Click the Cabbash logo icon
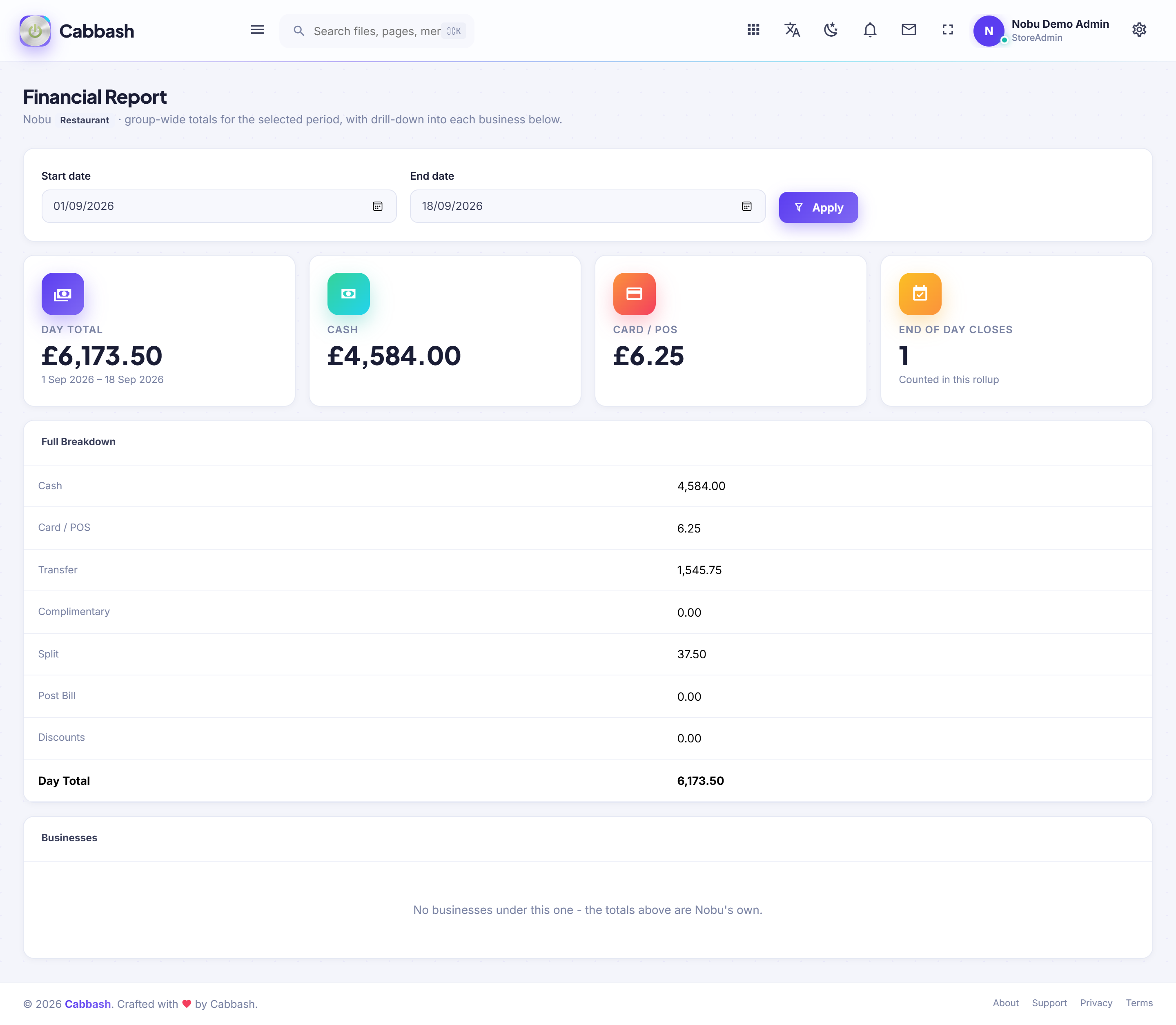 tap(35, 31)
